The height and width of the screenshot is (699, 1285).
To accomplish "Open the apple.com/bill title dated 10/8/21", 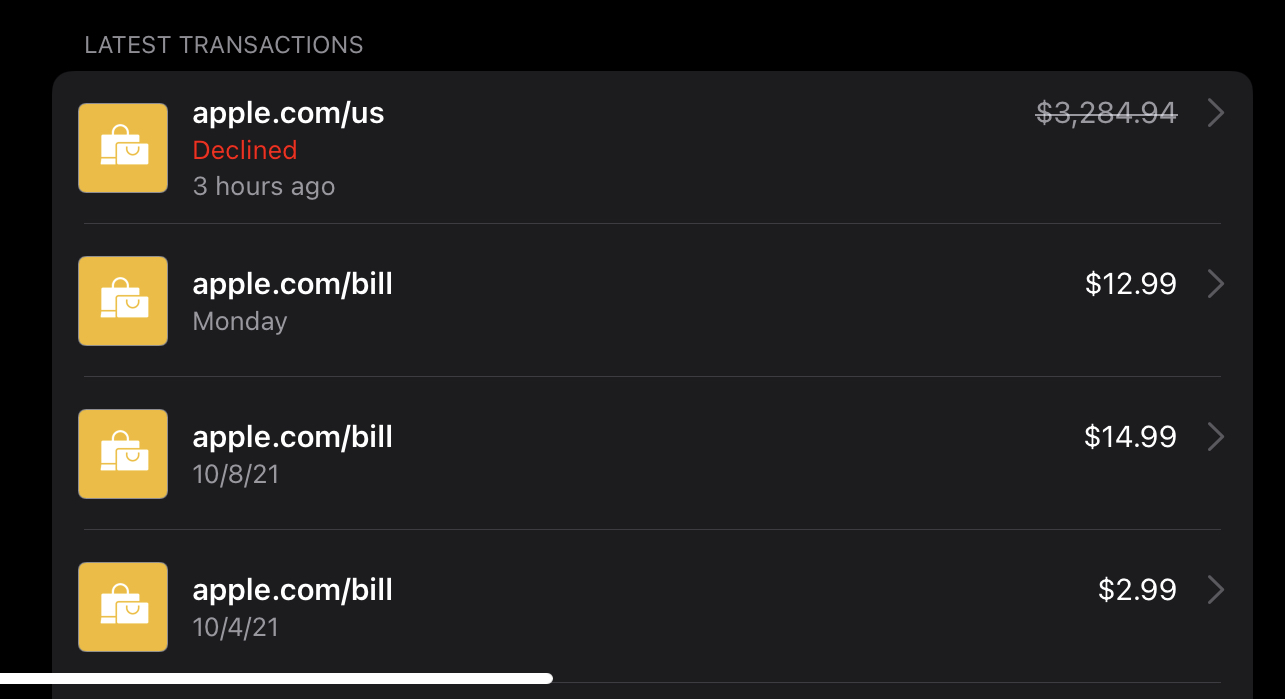I will [292, 437].
